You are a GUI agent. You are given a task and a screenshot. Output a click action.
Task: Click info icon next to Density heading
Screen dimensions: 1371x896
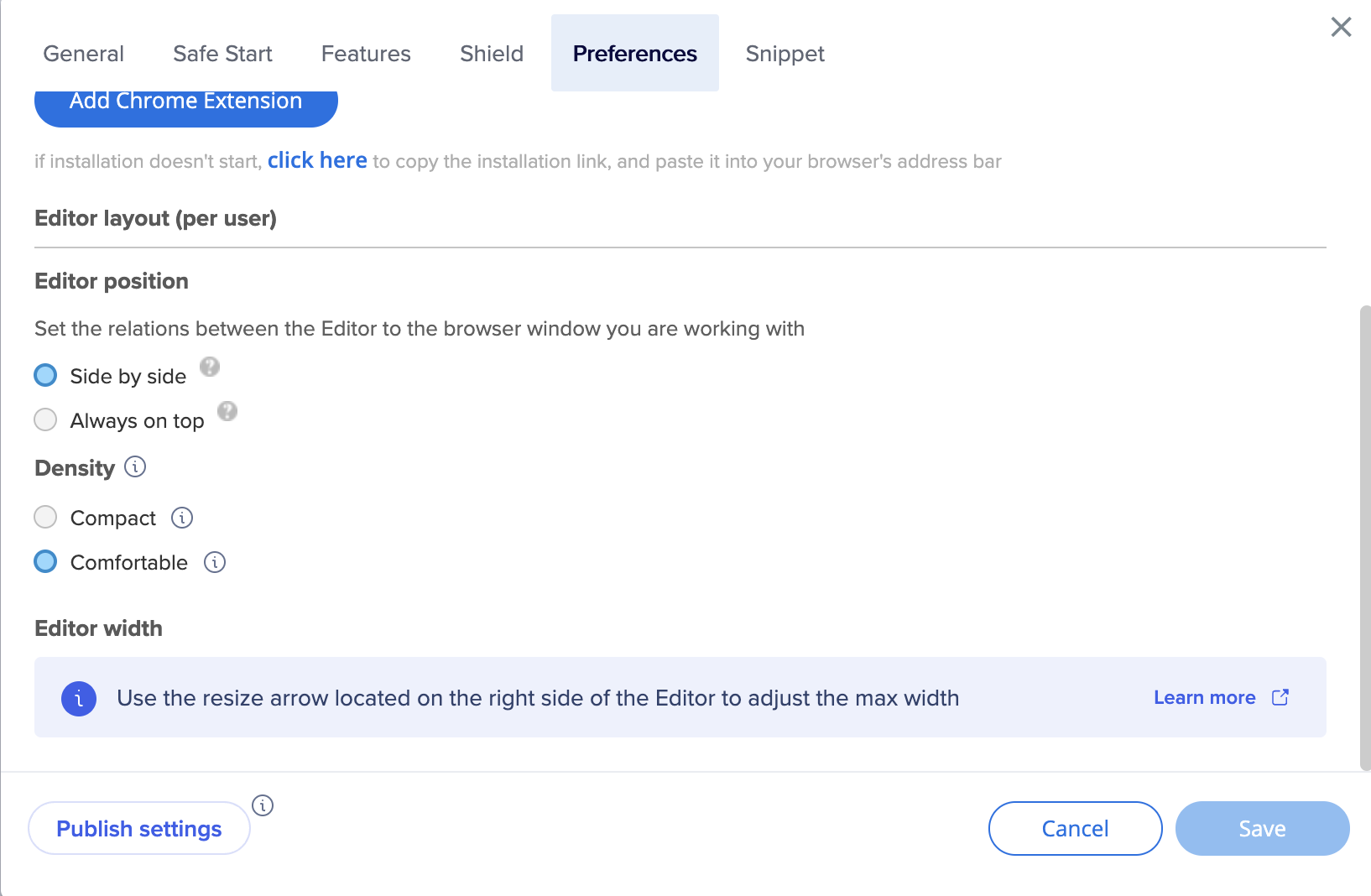135,466
